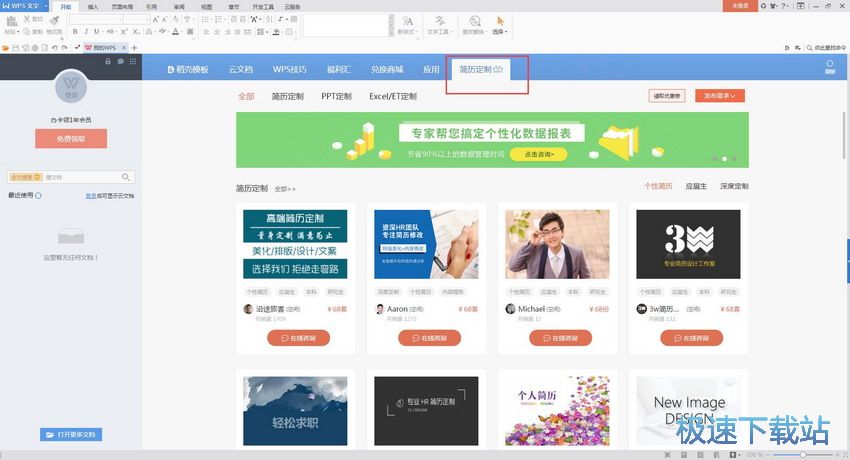Click the Format Painter brush icon
Screen dimensions: 850x460
54,21
